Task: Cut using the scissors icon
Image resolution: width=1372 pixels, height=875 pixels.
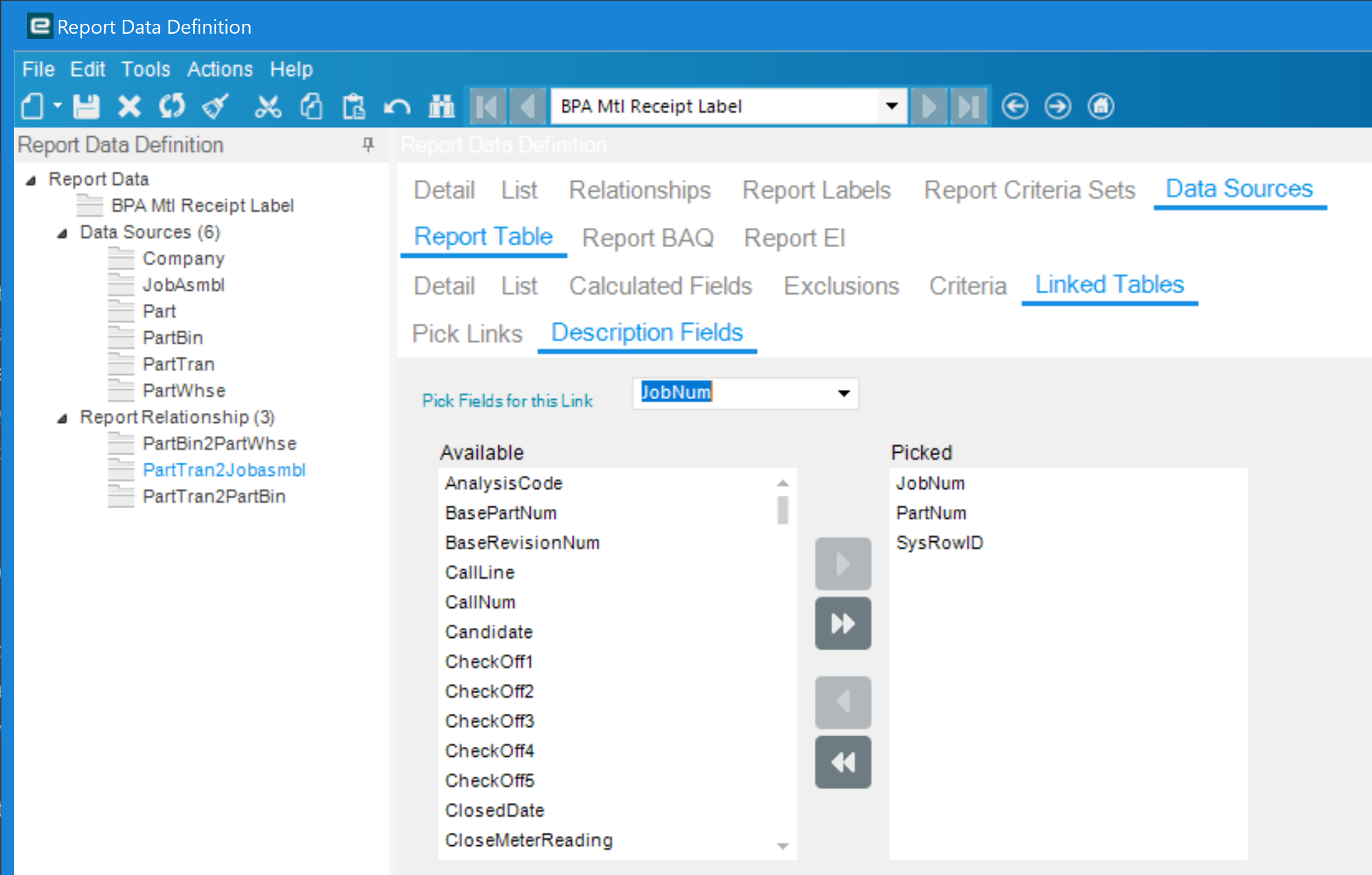Action: click(268, 106)
